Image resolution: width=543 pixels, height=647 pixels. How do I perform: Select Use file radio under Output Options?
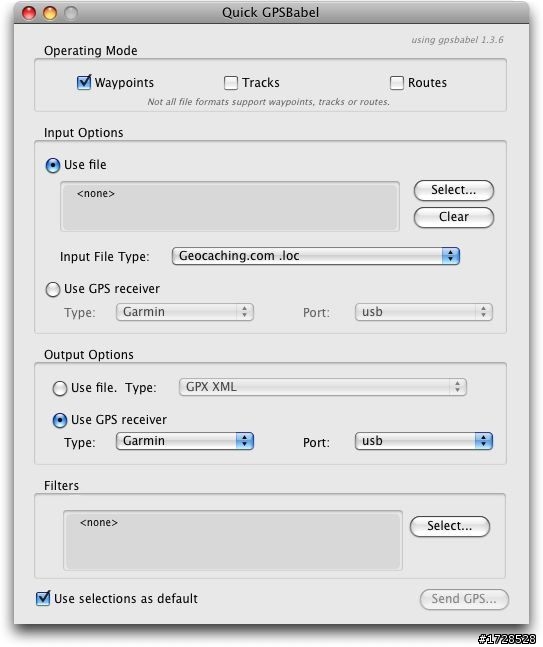point(60,388)
